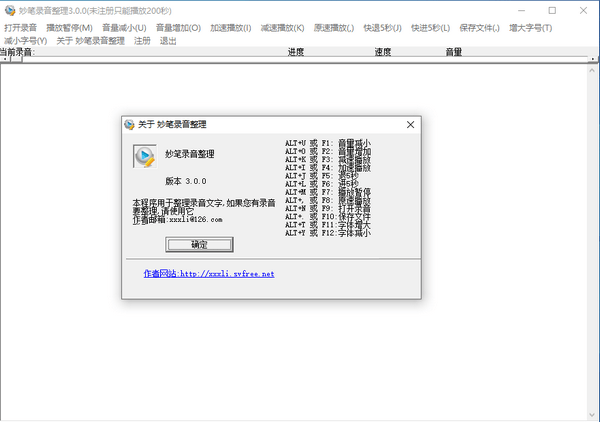Click 退出 in the menu bar
600x422 pixels.
tap(168, 41)
